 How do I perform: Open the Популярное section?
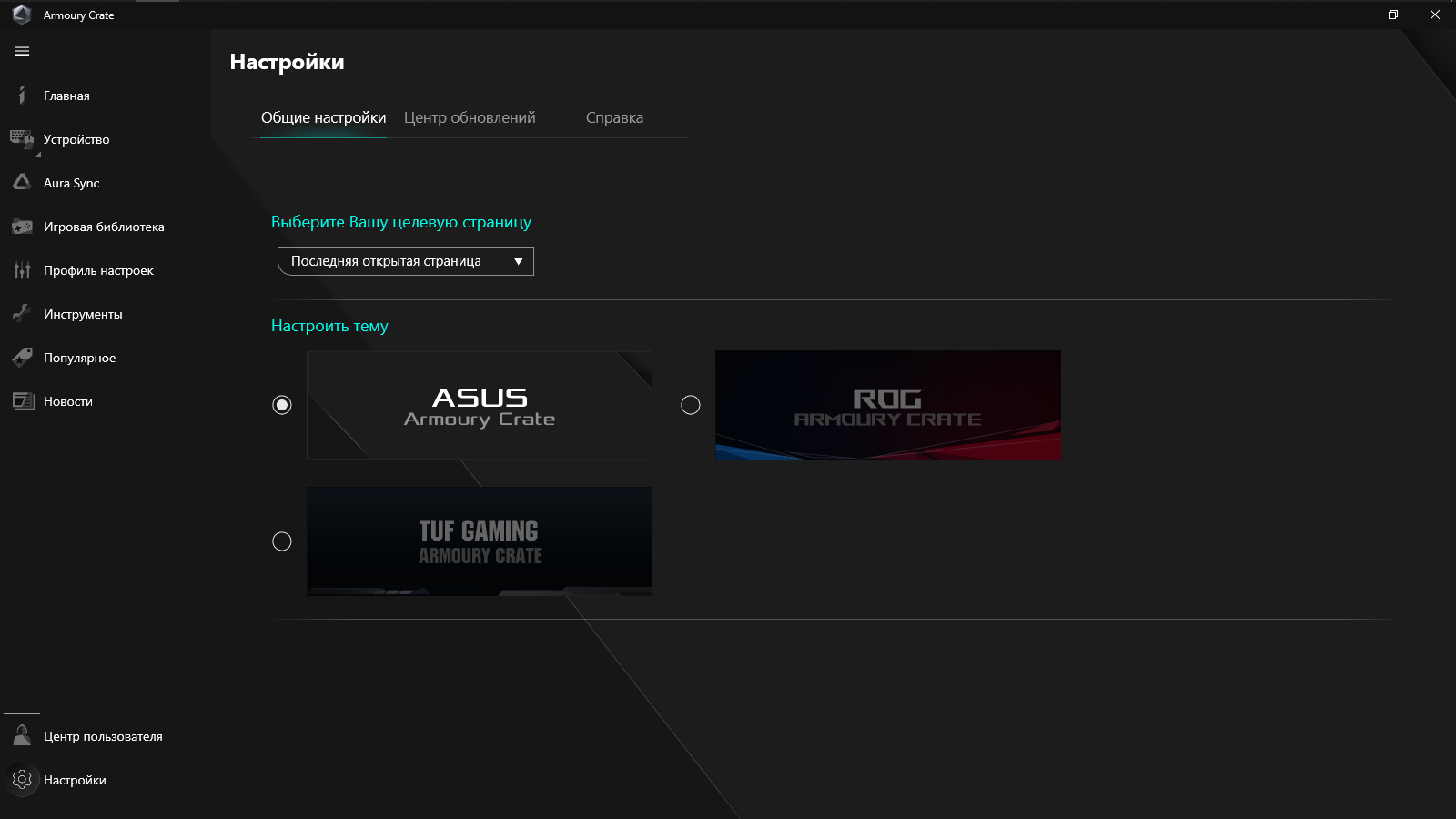[79, 357]
